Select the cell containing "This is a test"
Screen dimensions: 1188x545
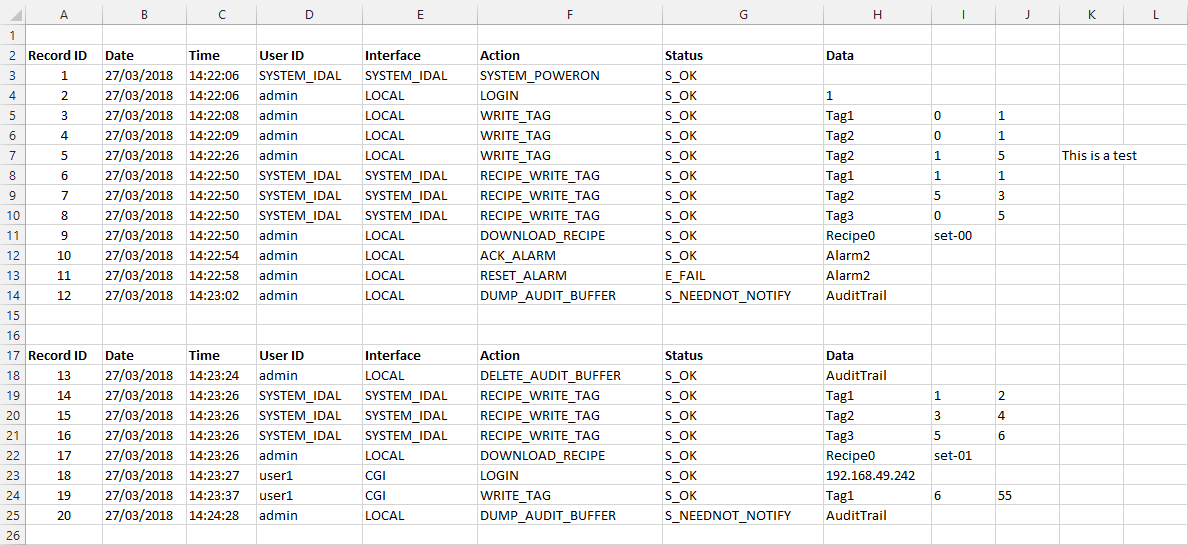[x=1099, y=155]
